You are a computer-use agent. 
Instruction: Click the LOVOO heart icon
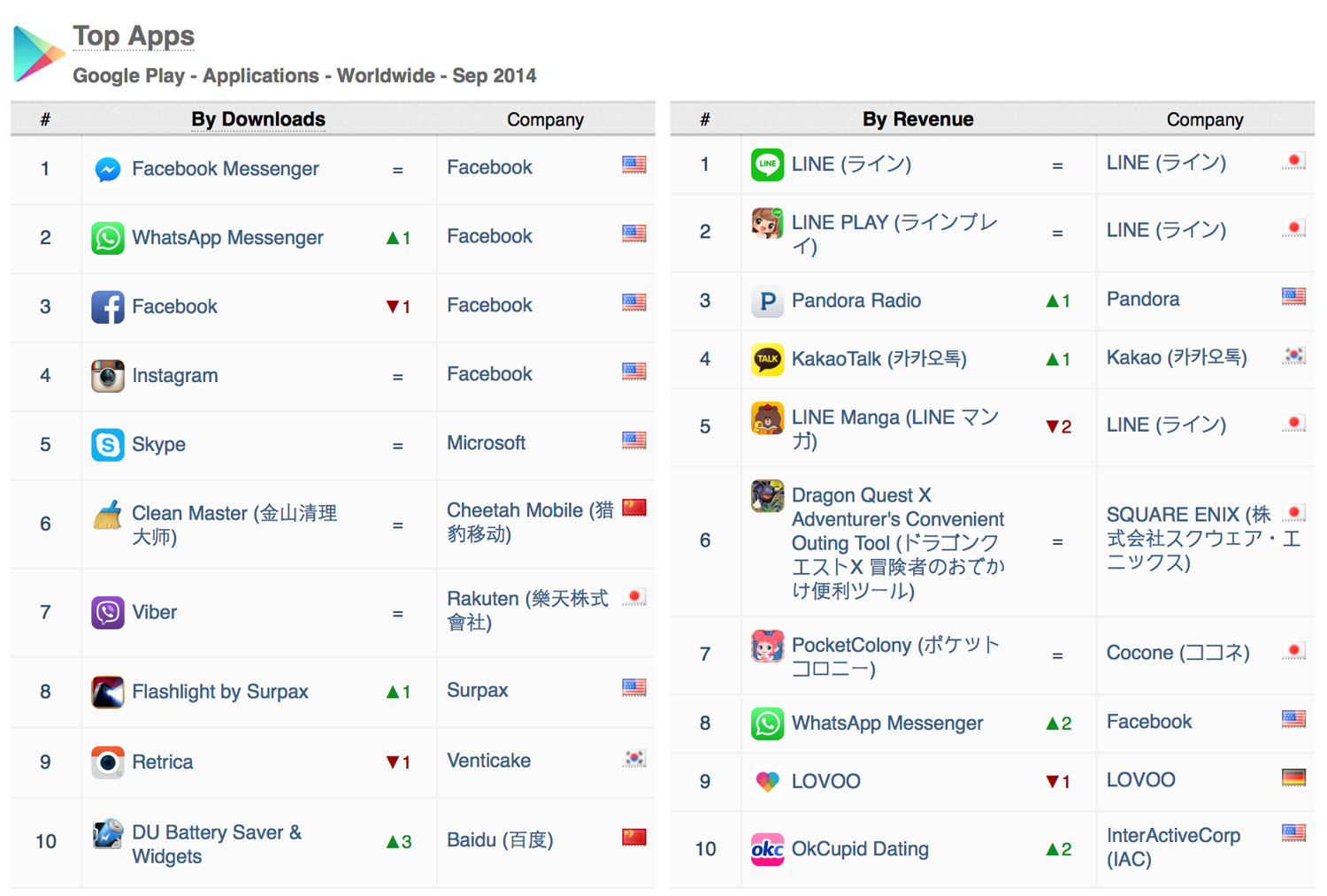767,782
